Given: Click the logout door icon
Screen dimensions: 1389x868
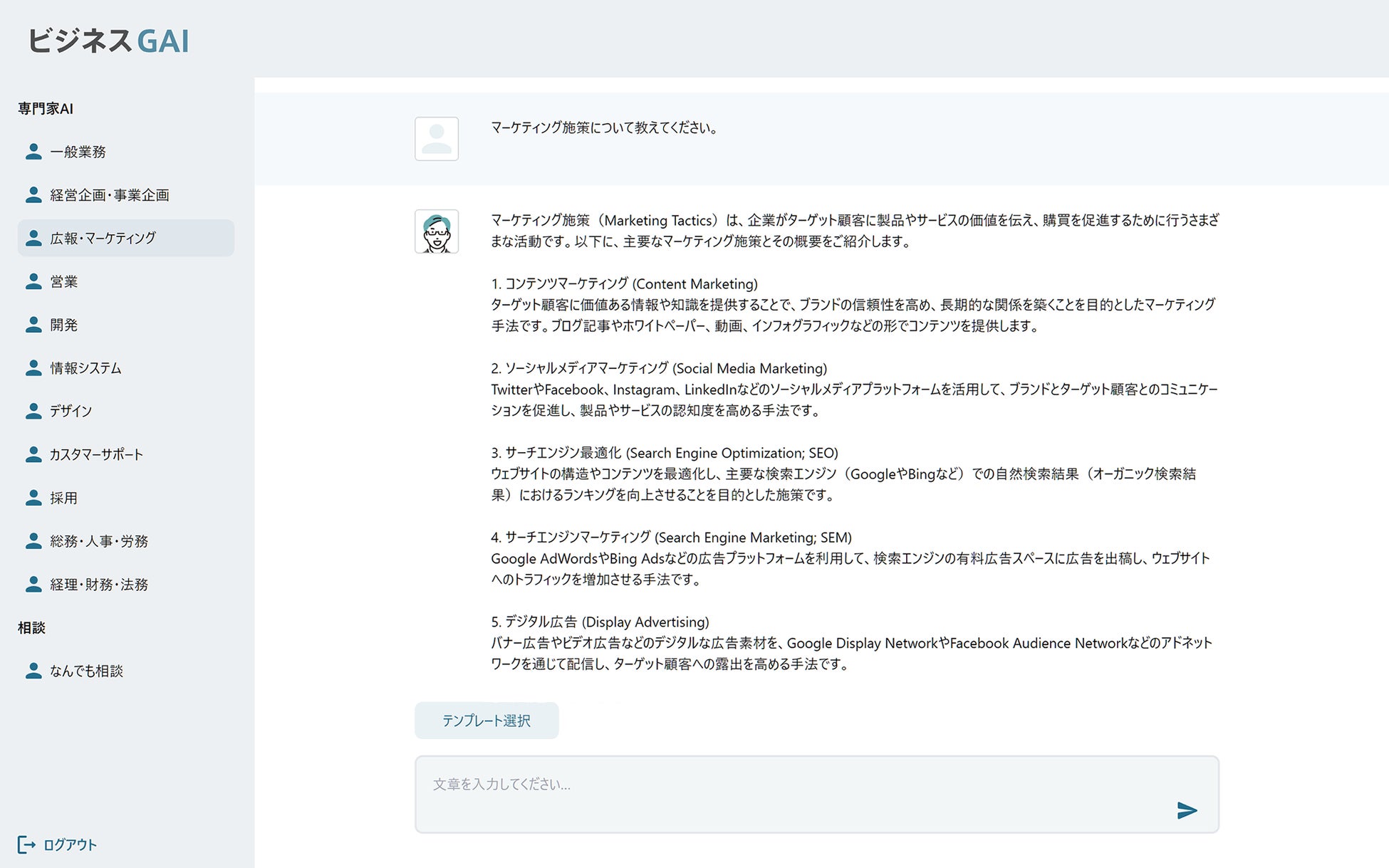Looking at the screenshot, I should [26, 845].
